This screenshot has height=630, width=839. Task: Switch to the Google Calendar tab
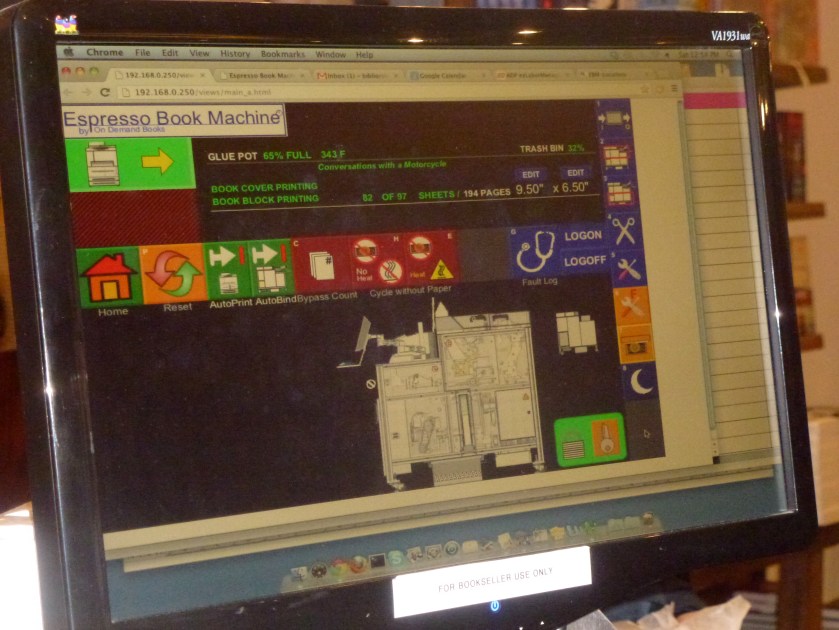click(443, 75)
